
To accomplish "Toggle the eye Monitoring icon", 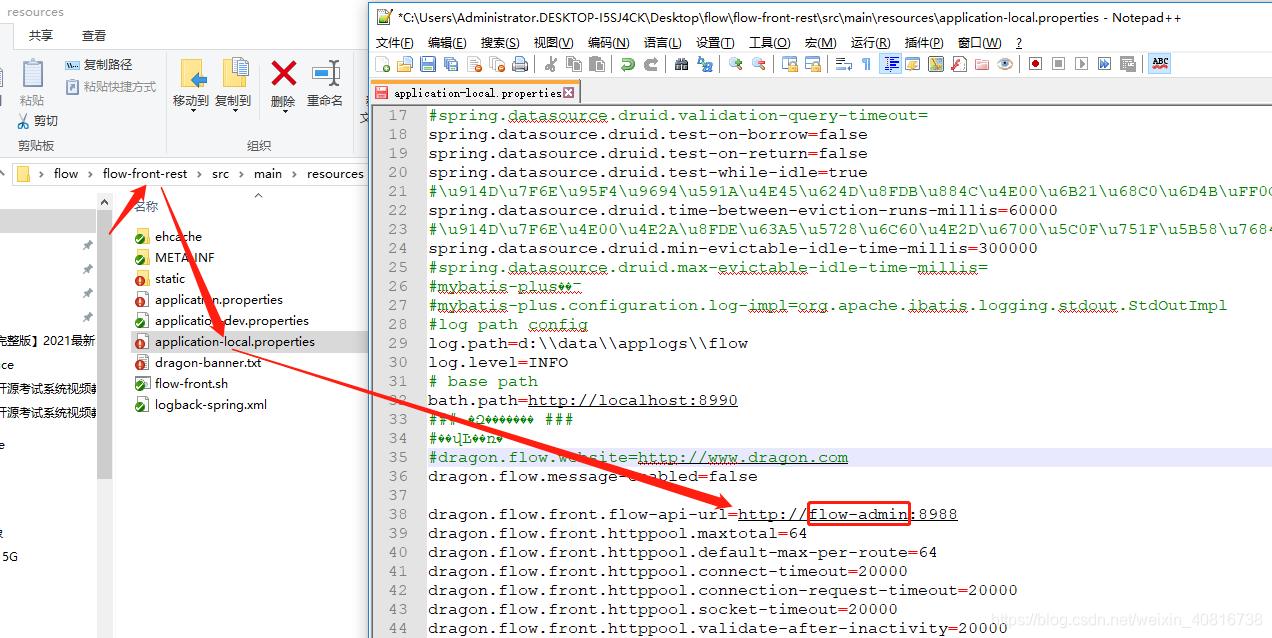I will (1005, 64).
